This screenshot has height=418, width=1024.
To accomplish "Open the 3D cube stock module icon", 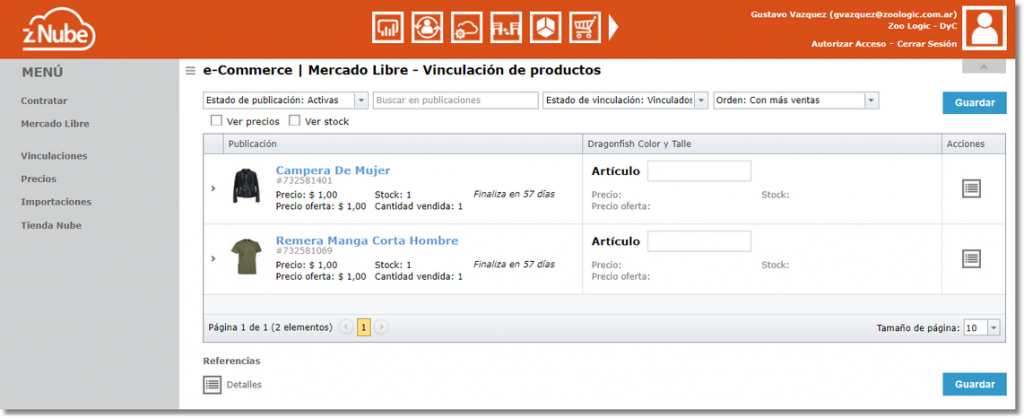I will click(x=545, y=27).
